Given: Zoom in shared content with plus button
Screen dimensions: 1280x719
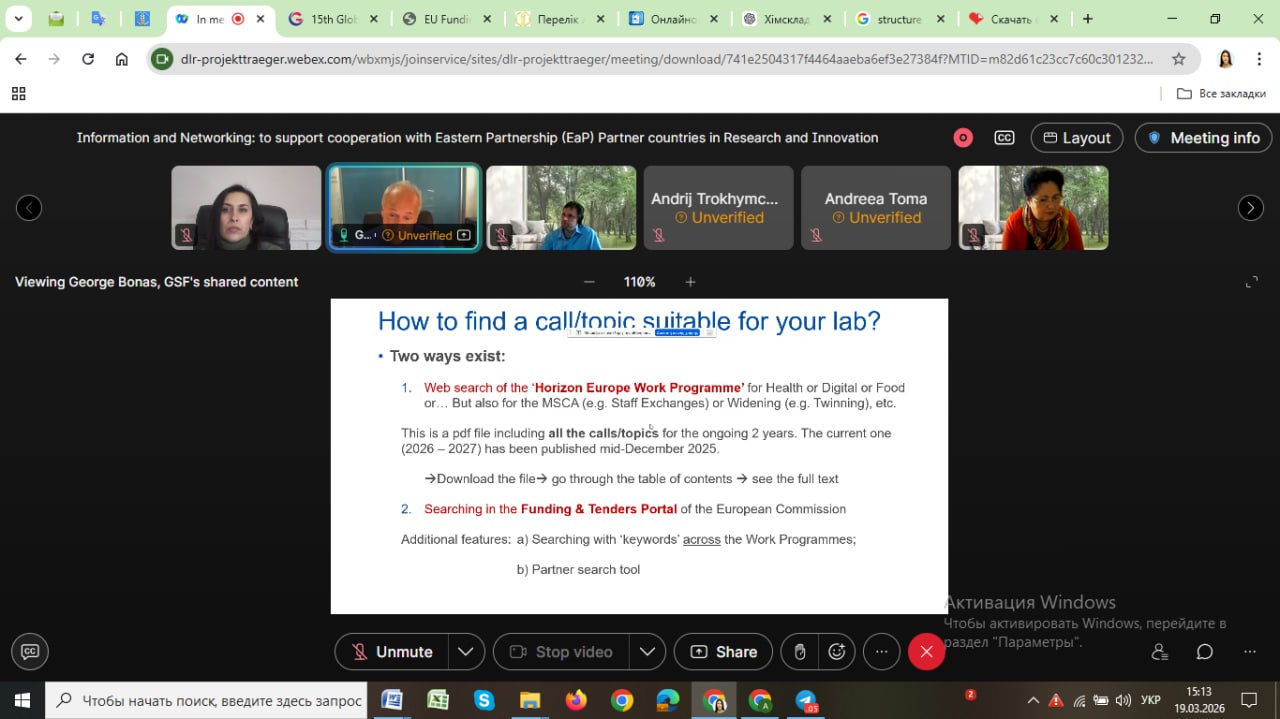Looking at the screenshot, I should 690,282.
